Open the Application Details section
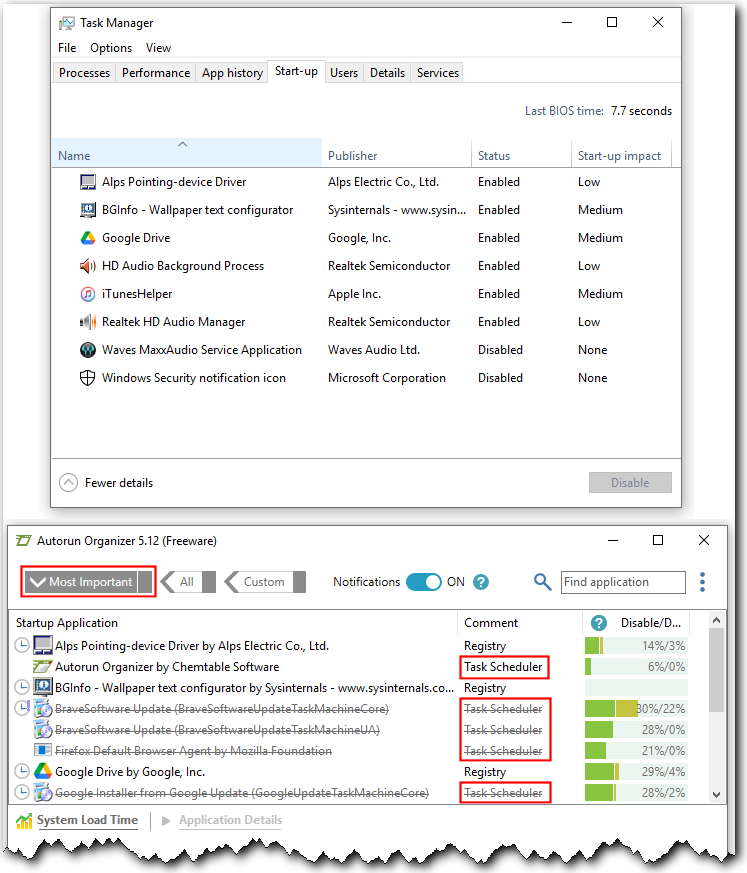 (229, 821)
